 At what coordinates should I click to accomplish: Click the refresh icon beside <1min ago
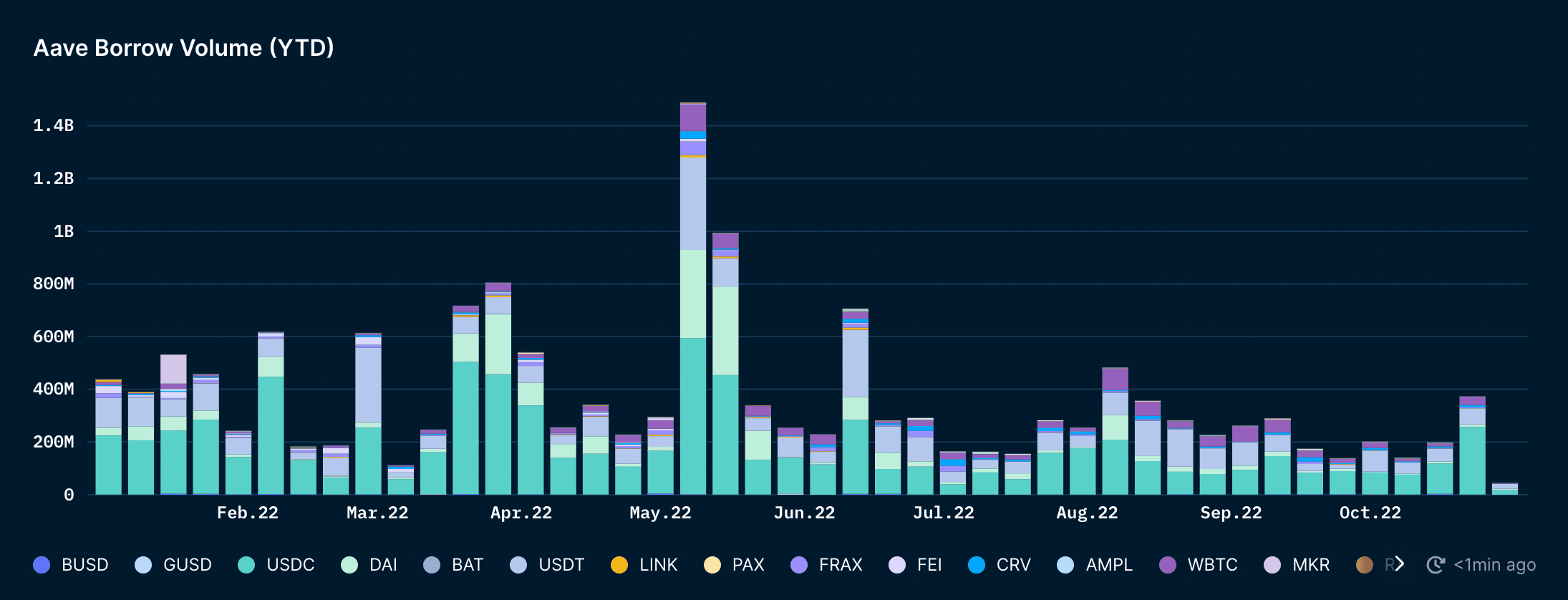point(1436,565)
